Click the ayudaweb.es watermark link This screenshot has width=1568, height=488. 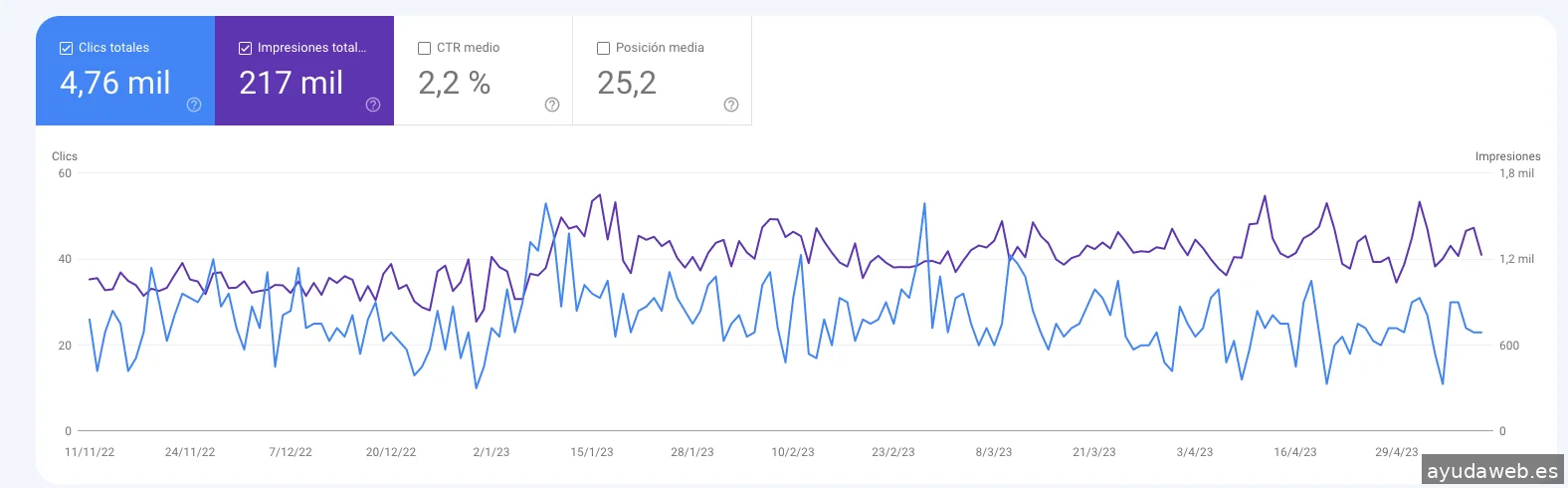click(1491, 470)
